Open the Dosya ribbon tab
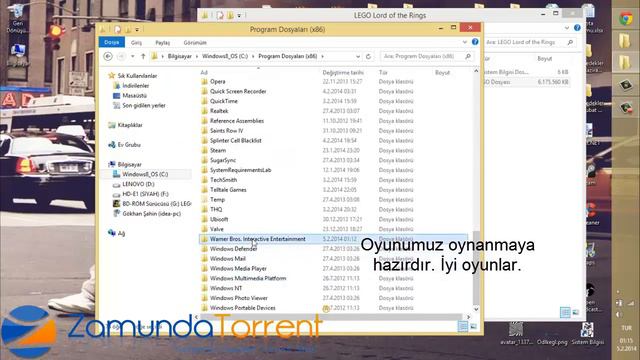The image size is (640, 360). click(x=111, y=42)
